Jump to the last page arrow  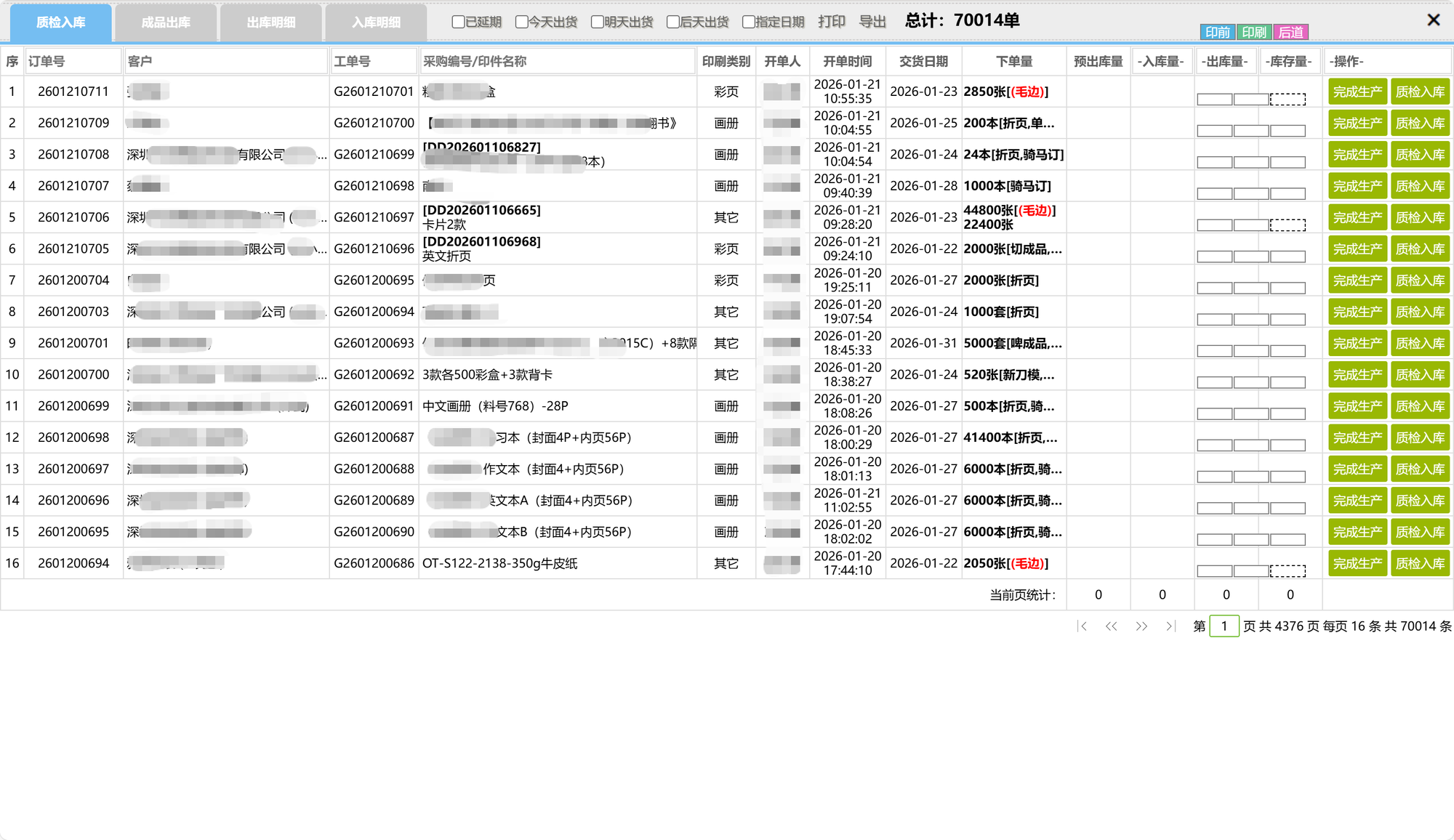click(x=1170, y=626)
